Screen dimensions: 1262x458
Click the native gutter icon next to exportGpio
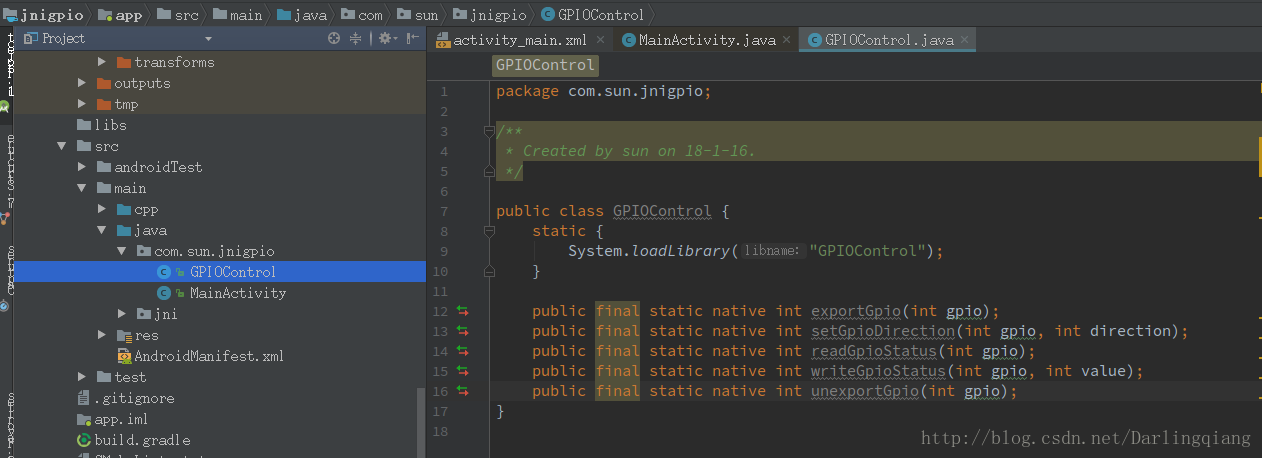tap(463, 311)
